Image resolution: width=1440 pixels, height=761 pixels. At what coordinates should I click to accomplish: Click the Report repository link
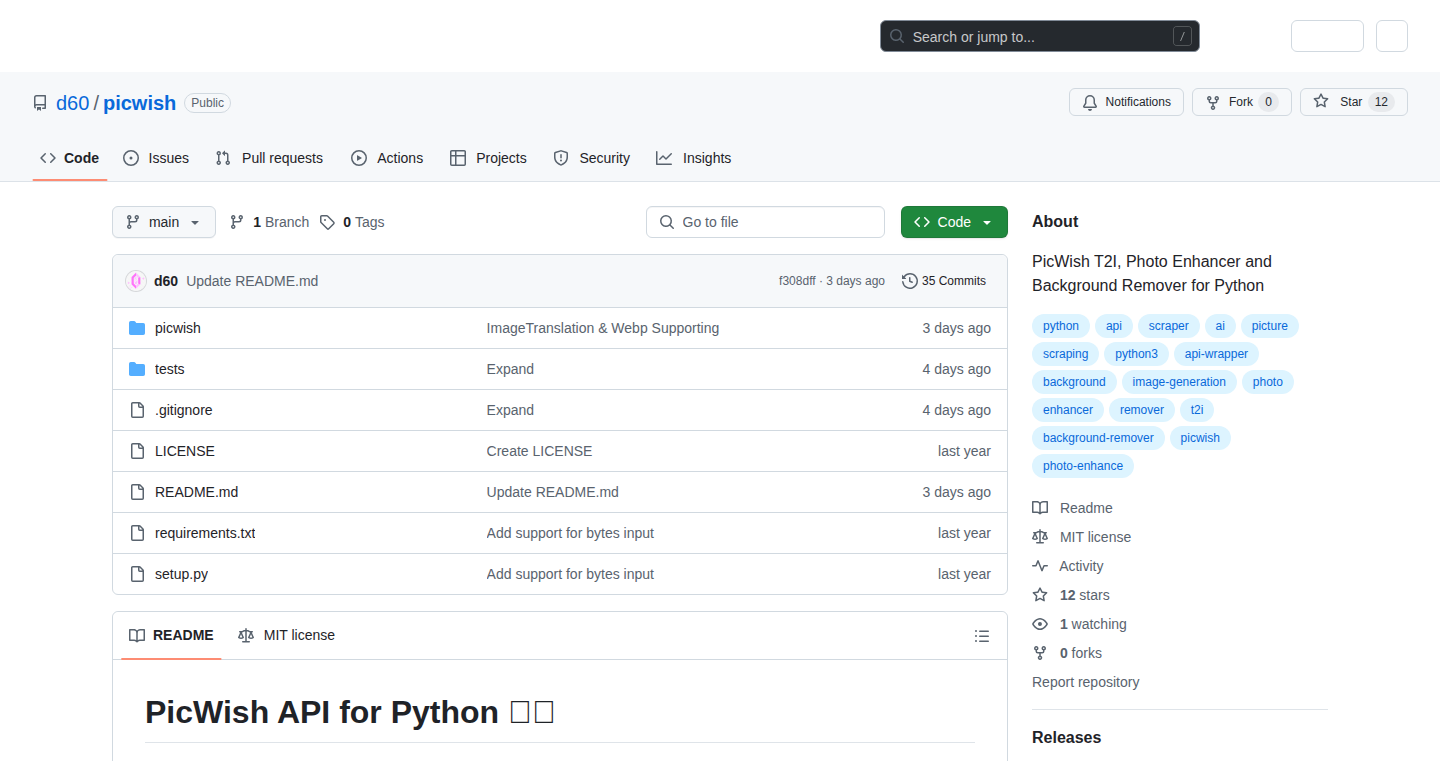coord(1085,682)
